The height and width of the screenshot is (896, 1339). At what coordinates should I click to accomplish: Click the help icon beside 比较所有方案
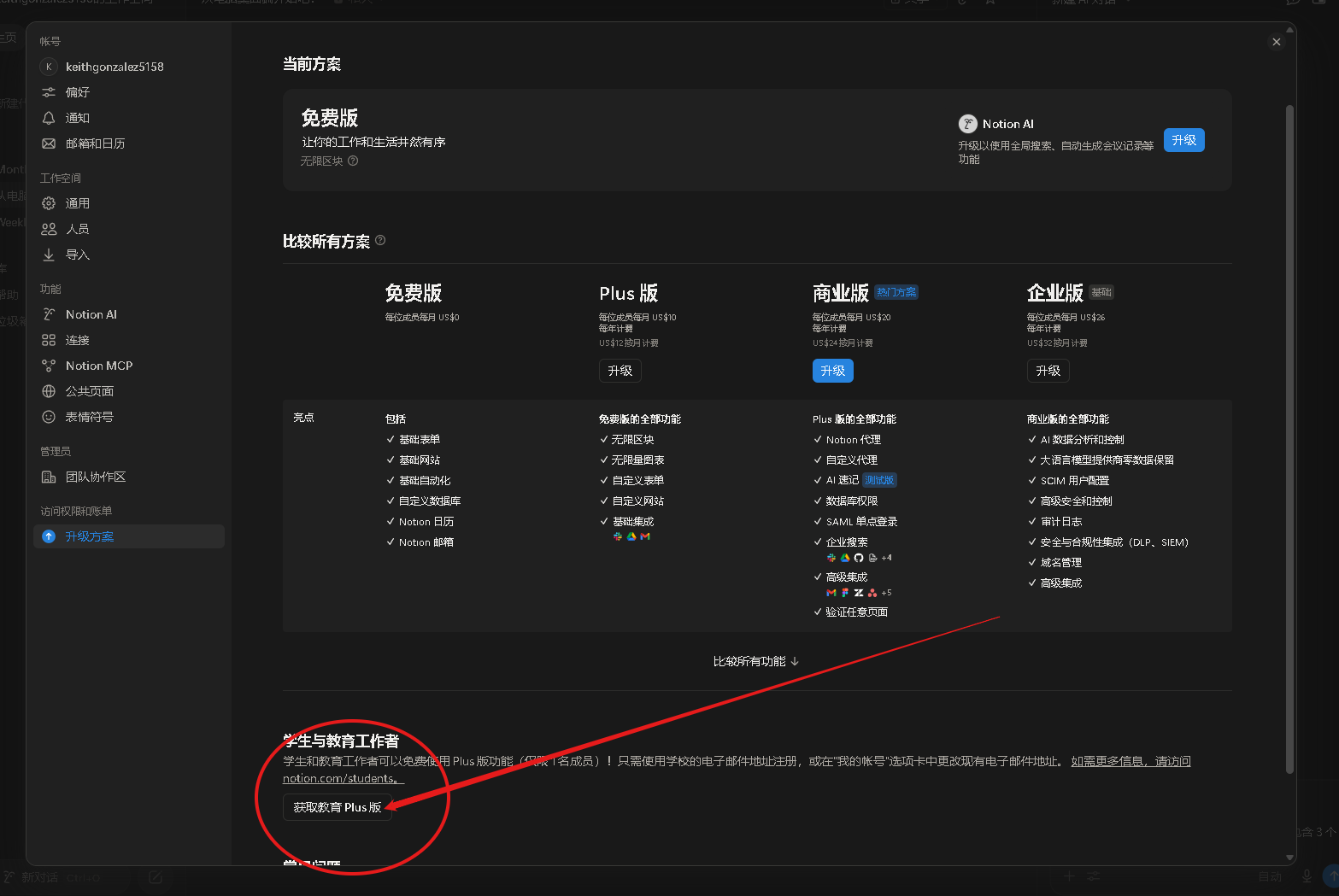pyautogui.click(x=380, y=240)
